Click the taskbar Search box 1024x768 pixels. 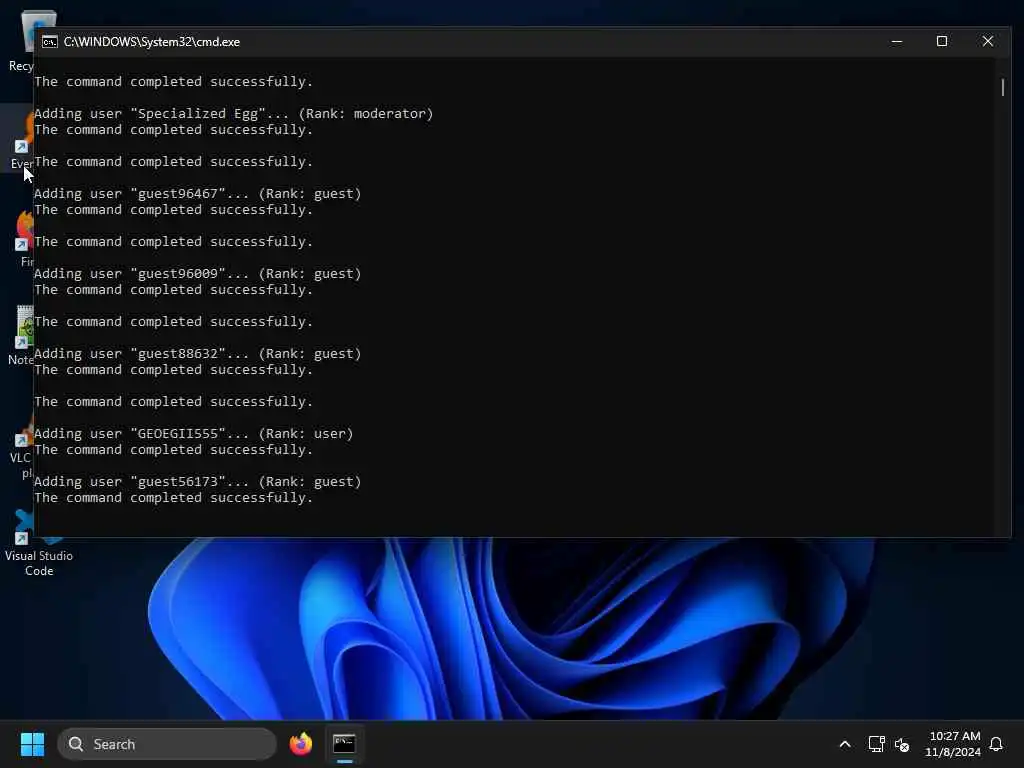click(x=167, y=744)
